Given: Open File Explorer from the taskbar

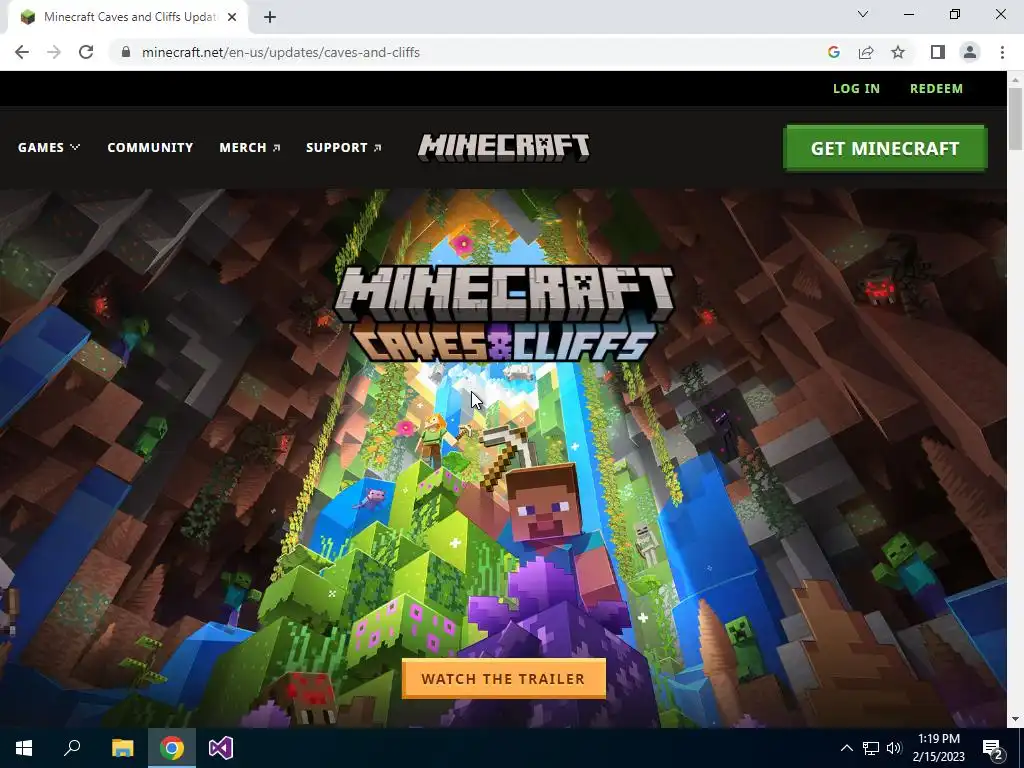Looking at the screenshot, I should 122,748.
